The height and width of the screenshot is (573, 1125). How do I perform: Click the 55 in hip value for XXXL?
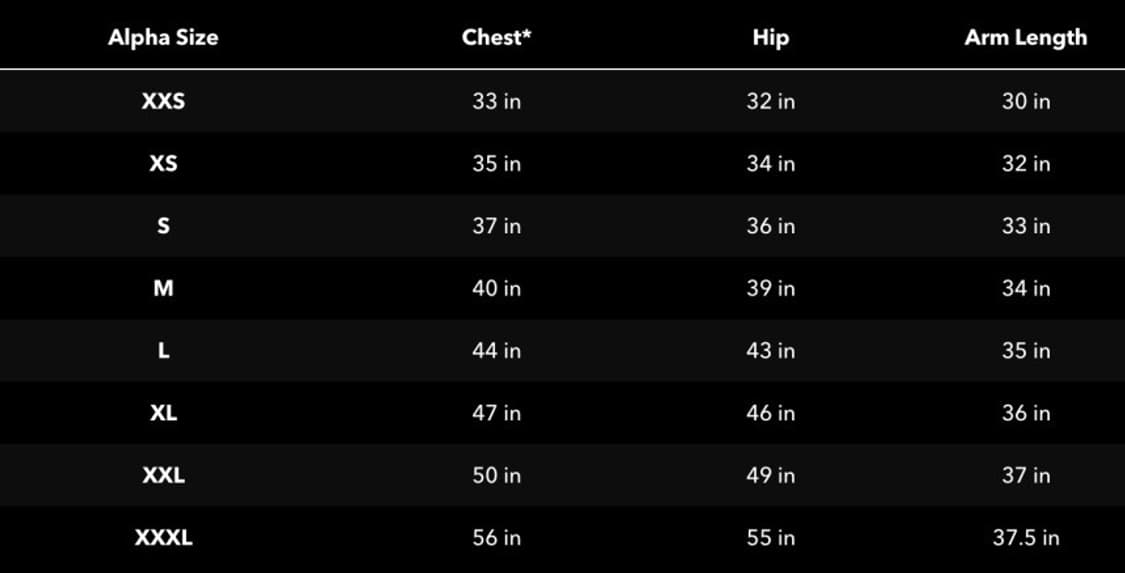pyautogui.click(x=770, y=538)
